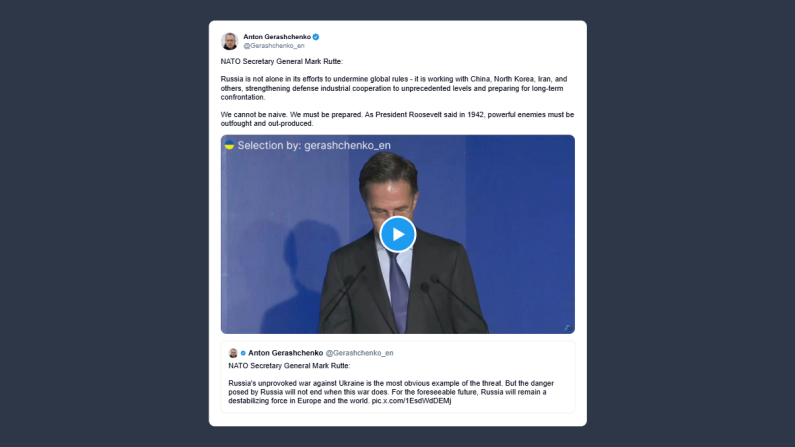Click the small avatar in the quoted tweet
This screenshot has height=447, width=795.
coord(233,353)
